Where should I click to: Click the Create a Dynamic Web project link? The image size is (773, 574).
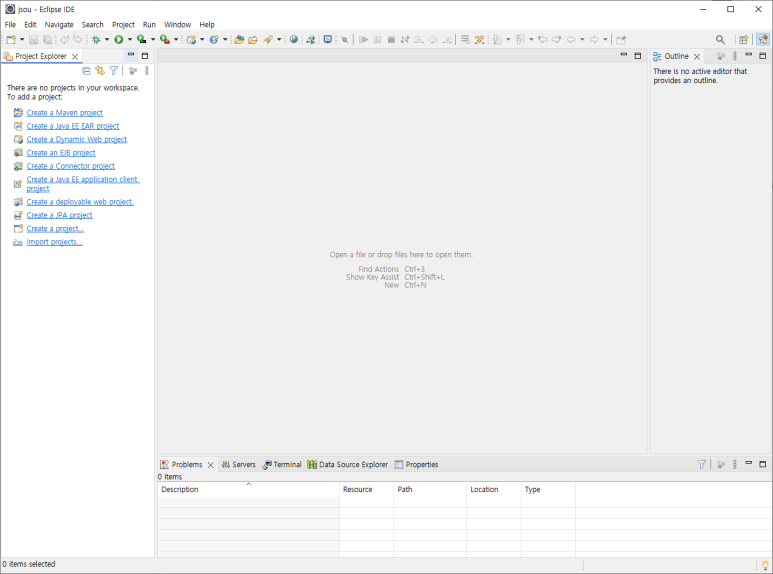pos(76,140)
